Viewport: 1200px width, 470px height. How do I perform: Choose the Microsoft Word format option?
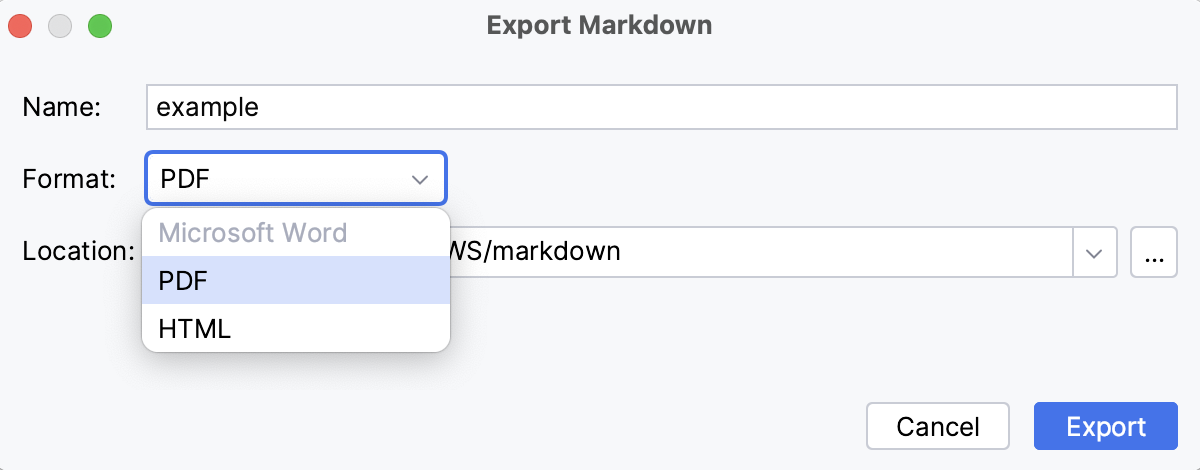tap(253, 233)
